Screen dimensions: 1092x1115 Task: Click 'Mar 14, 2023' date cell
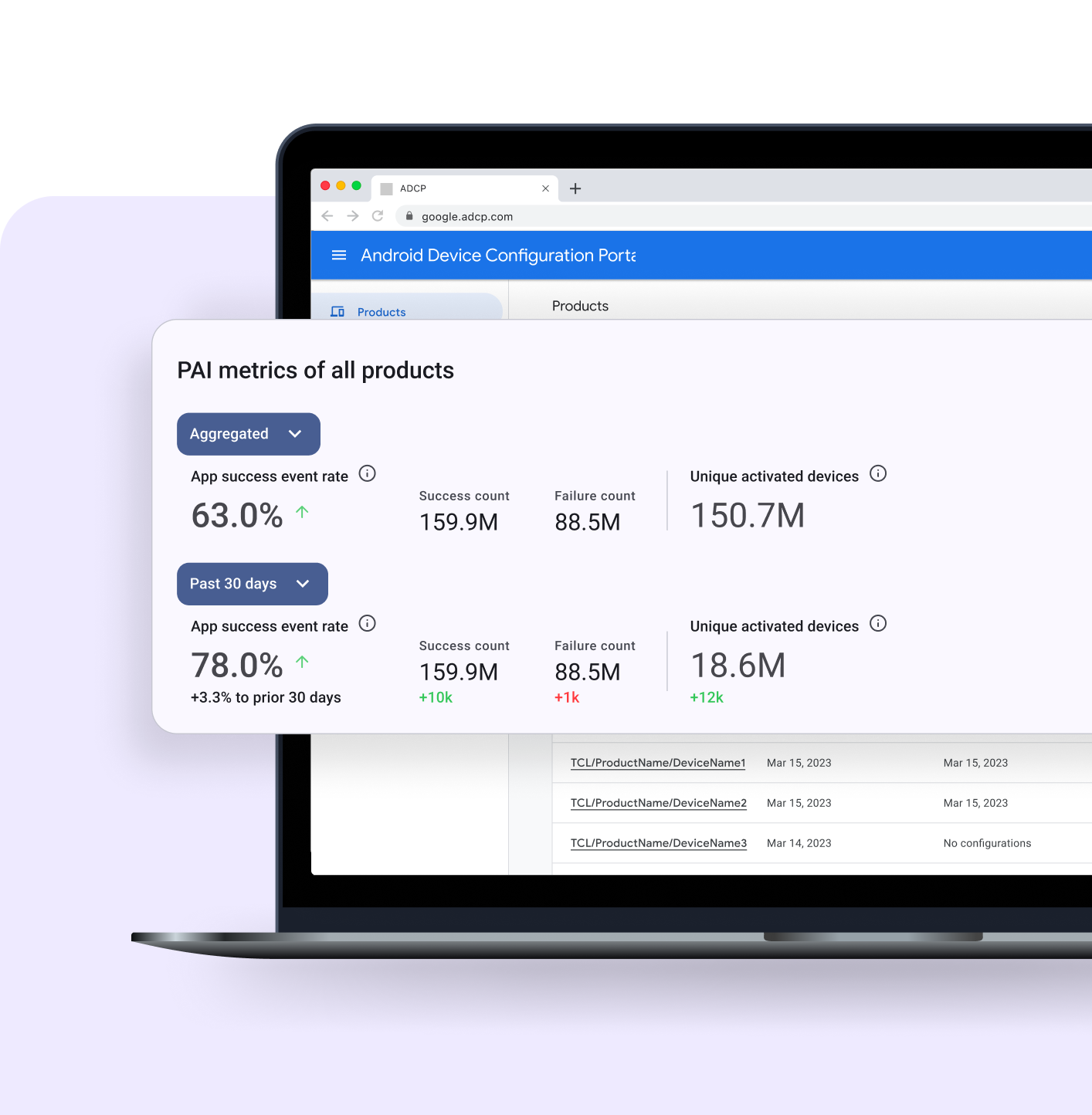pyautogui.click(x=799, y=843)
